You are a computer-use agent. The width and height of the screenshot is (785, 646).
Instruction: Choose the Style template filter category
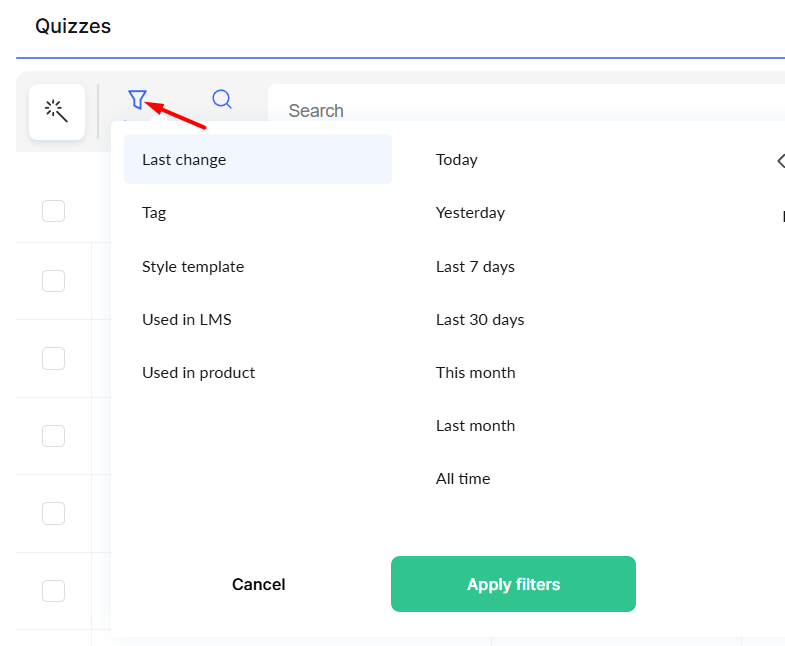[x=193, y=266]
